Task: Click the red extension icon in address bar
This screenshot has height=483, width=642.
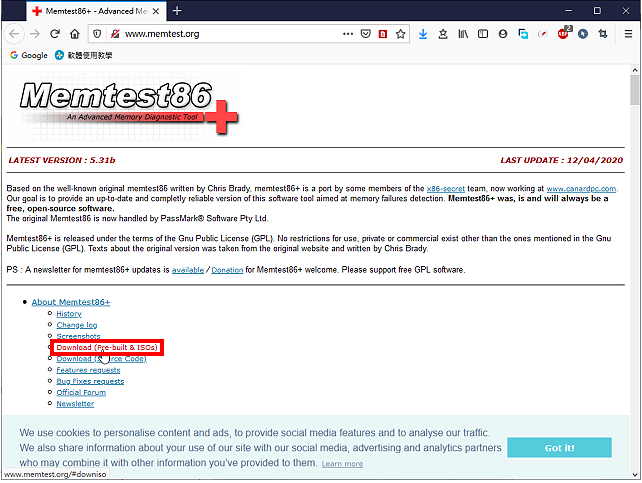Action: [x=383, y=34]
